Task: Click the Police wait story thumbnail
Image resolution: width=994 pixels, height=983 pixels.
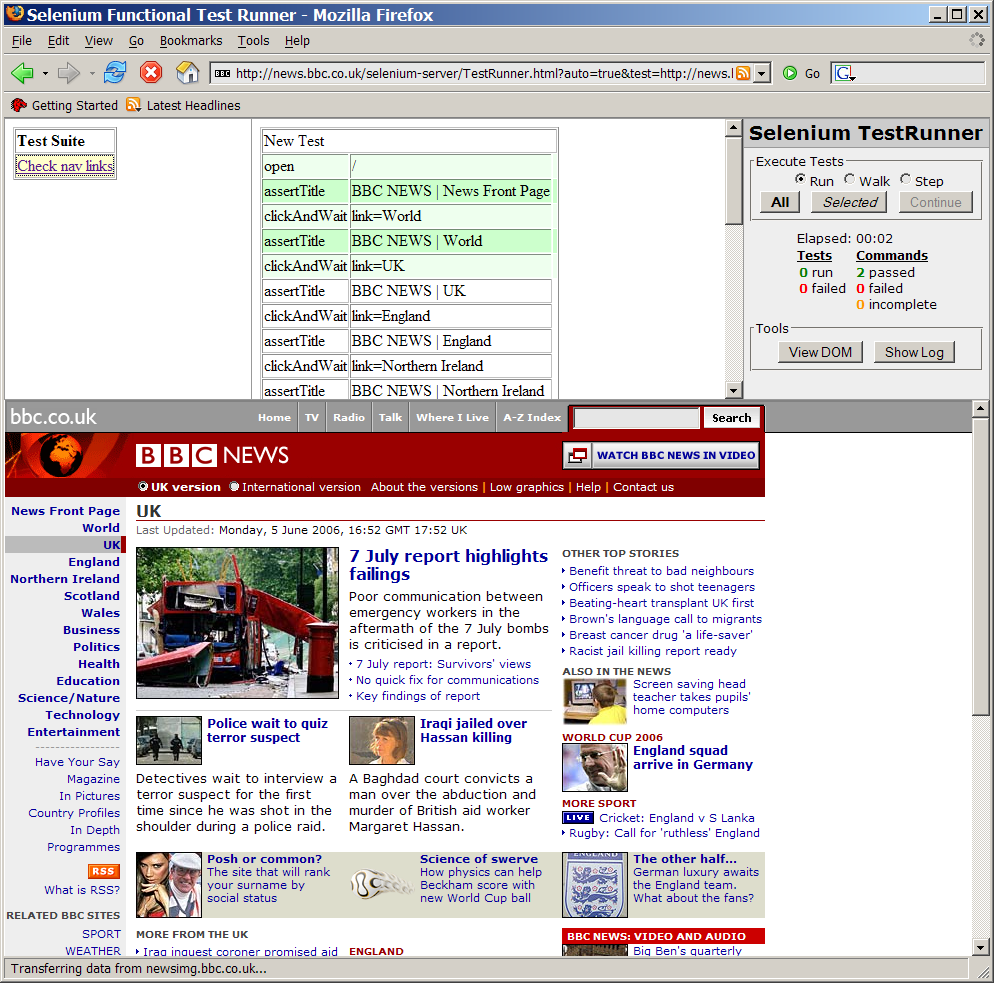Action: [x=169, y=740]
